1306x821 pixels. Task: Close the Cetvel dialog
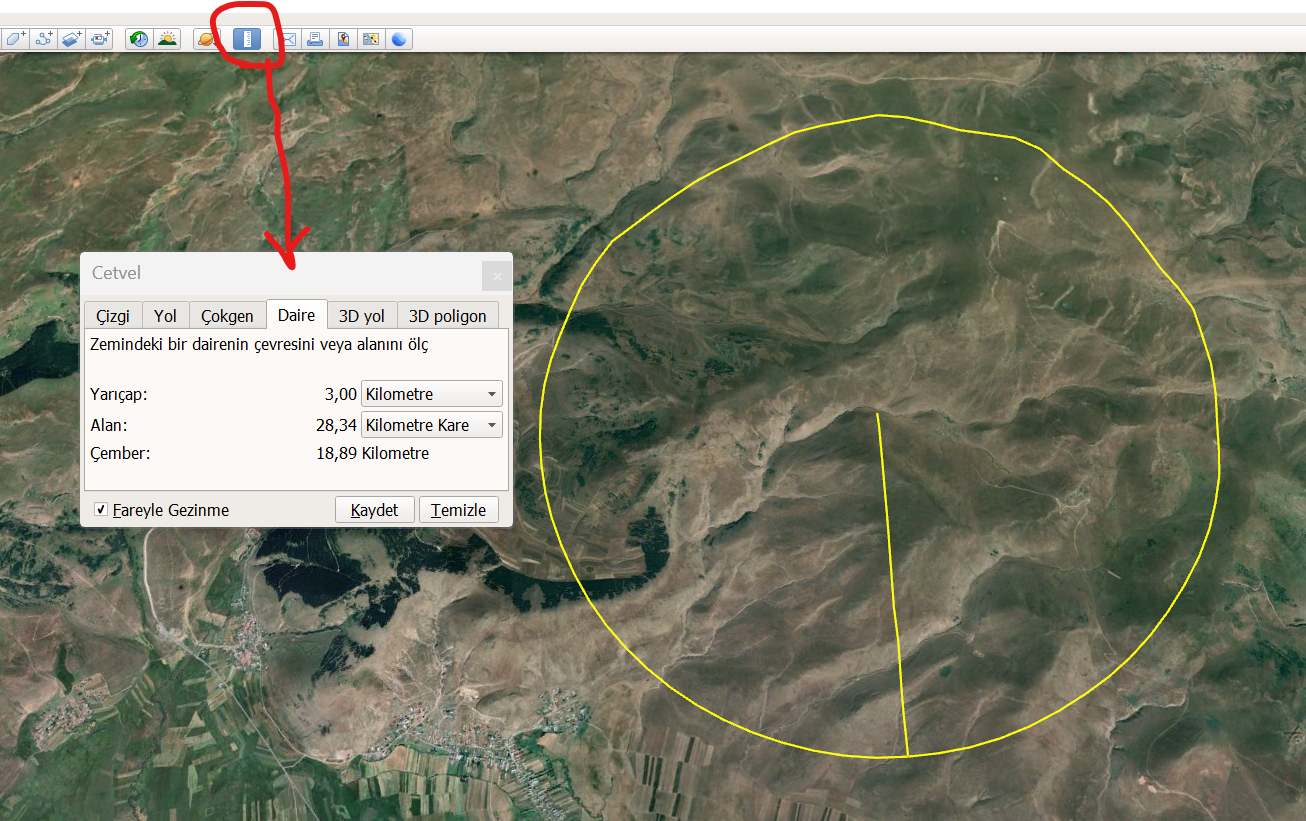[497, 276]
